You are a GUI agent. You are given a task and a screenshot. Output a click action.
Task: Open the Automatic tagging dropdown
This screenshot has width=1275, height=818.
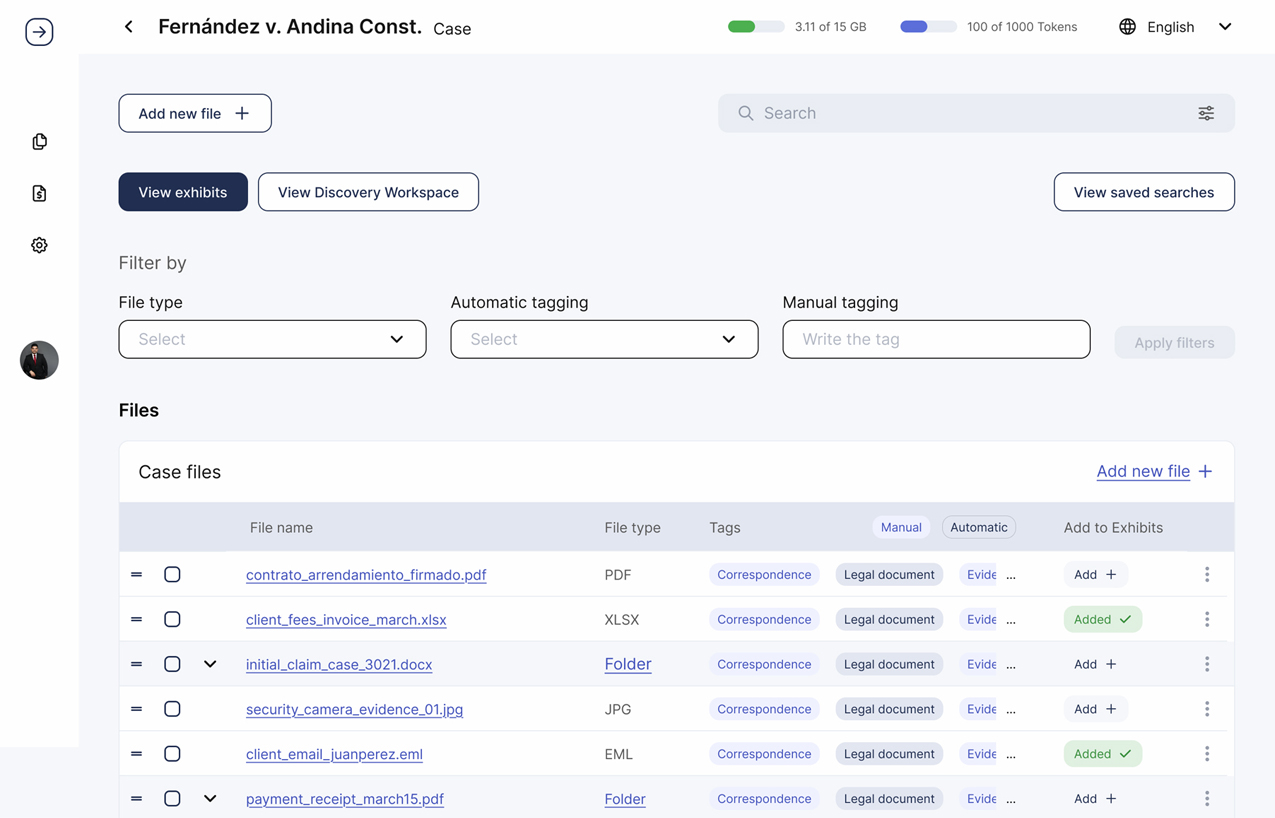tap(604, 339)
